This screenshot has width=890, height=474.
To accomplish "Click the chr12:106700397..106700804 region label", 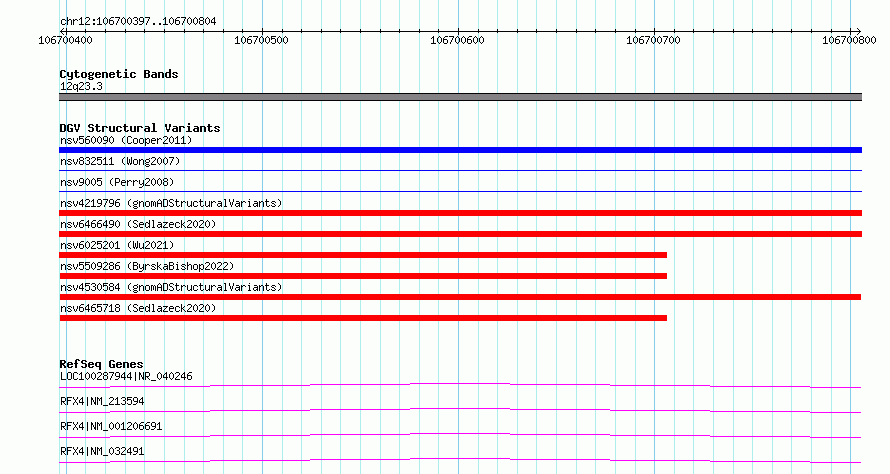I will pos(138,21).
